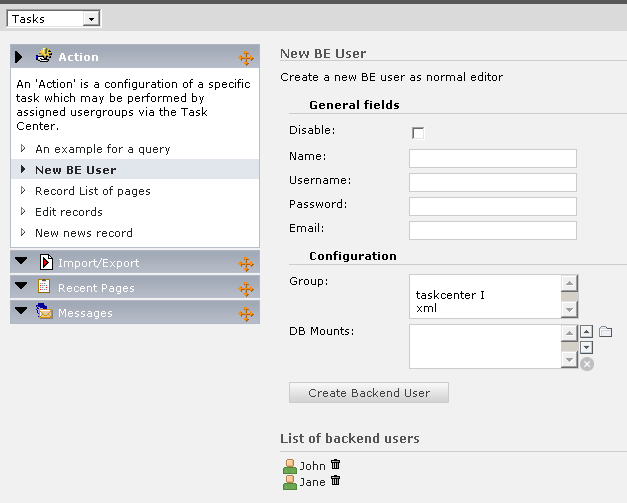The image size is (627, 503).
Task: Select 'New news record' action
Action: [x=83, y=233]
